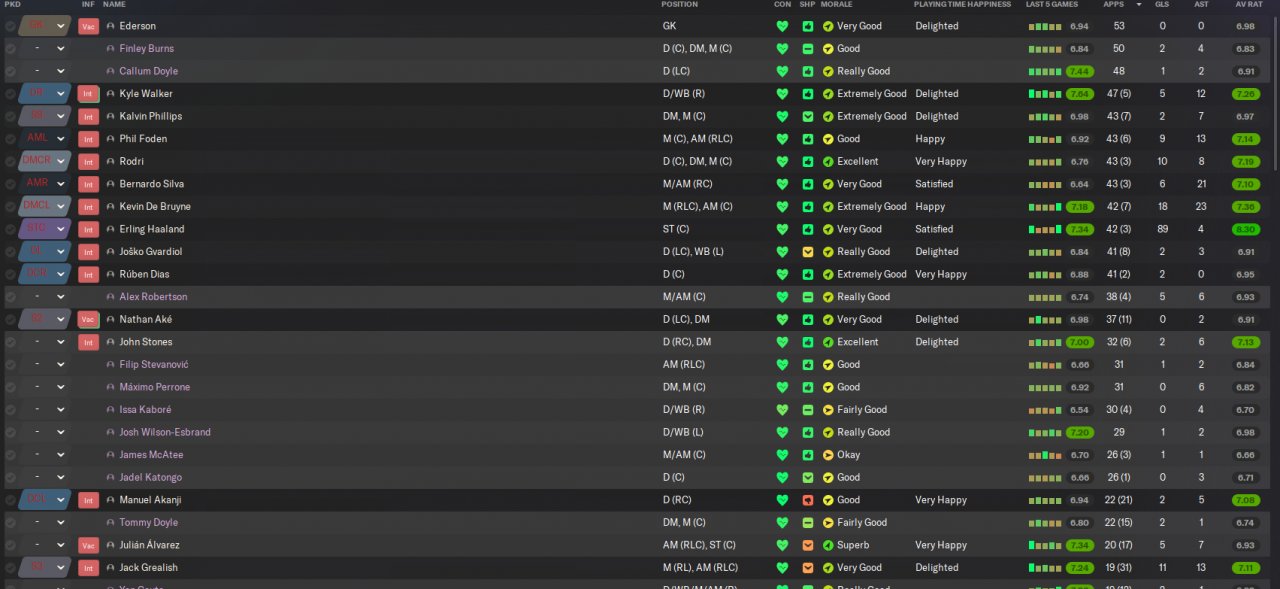Click Joško Gvardiol's yellow sharpness icon
1280x589 pixels.
(808, 252)
